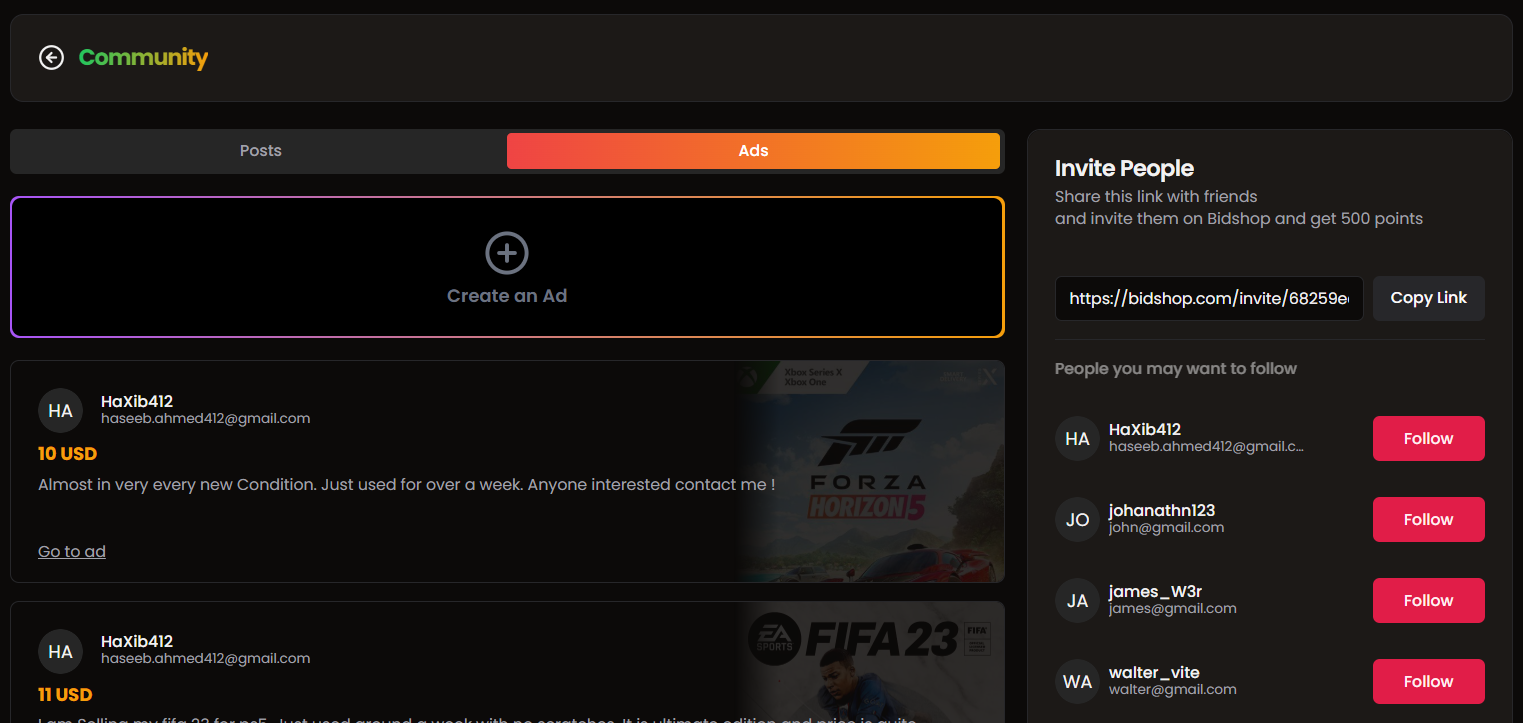The height and width of the screenshot is (723, 1523).
Task: Click the walter@gmail.com email text
Action: (x=1173, y=690)
